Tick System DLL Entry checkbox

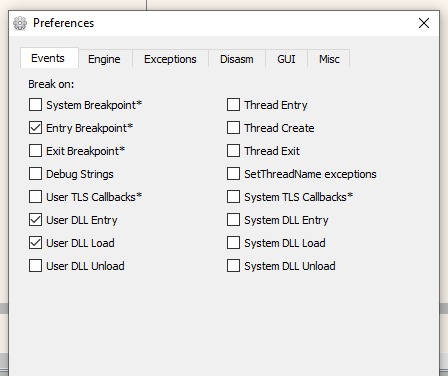233,220
